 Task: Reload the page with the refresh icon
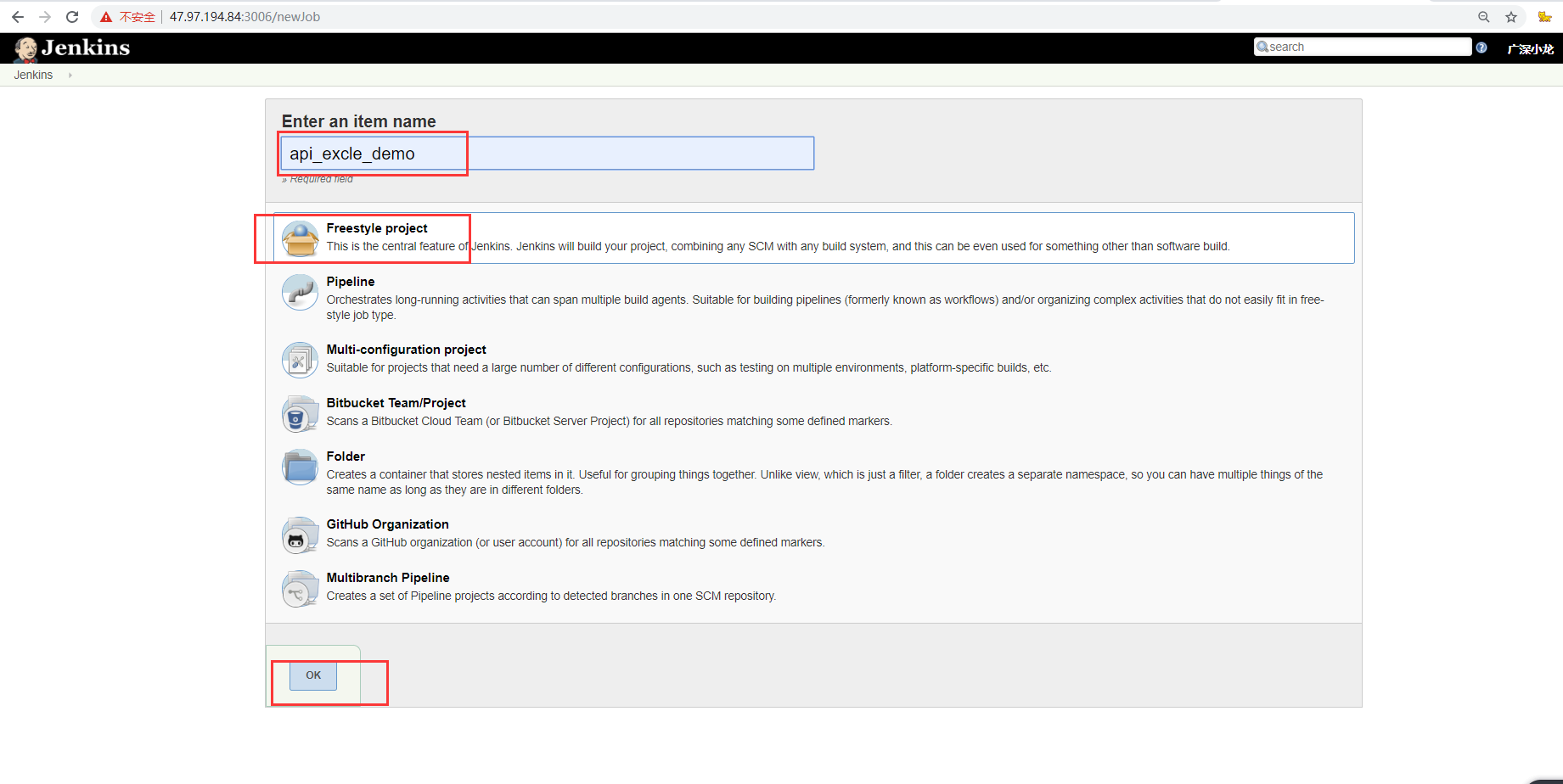[x=72, y=17]
